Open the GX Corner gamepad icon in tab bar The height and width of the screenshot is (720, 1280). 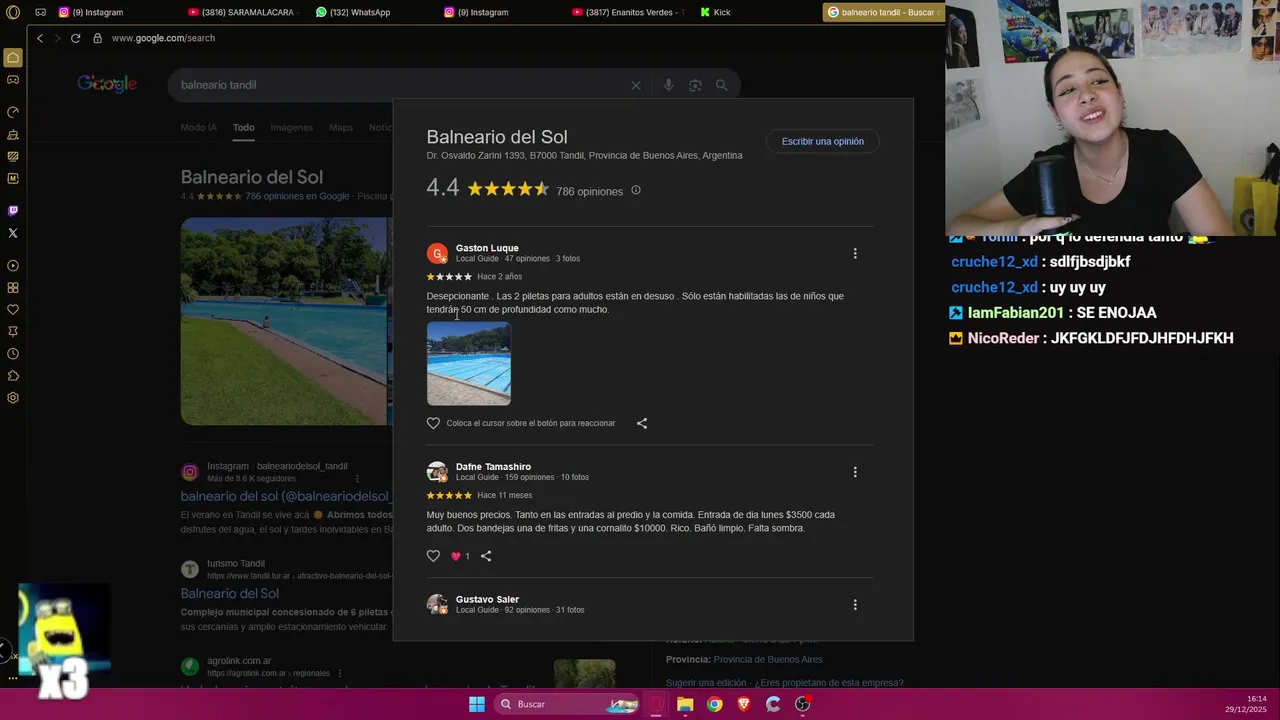[x=40, y=12]
